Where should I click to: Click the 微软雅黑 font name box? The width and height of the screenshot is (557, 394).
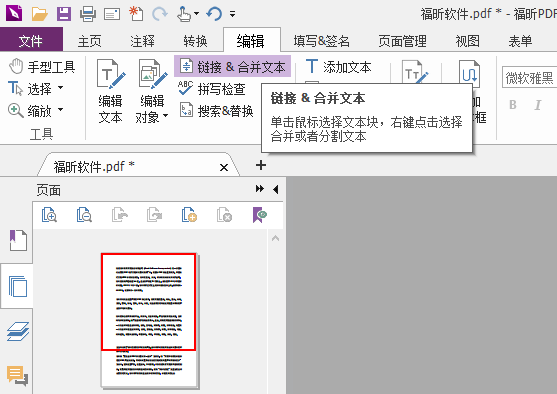529,77
